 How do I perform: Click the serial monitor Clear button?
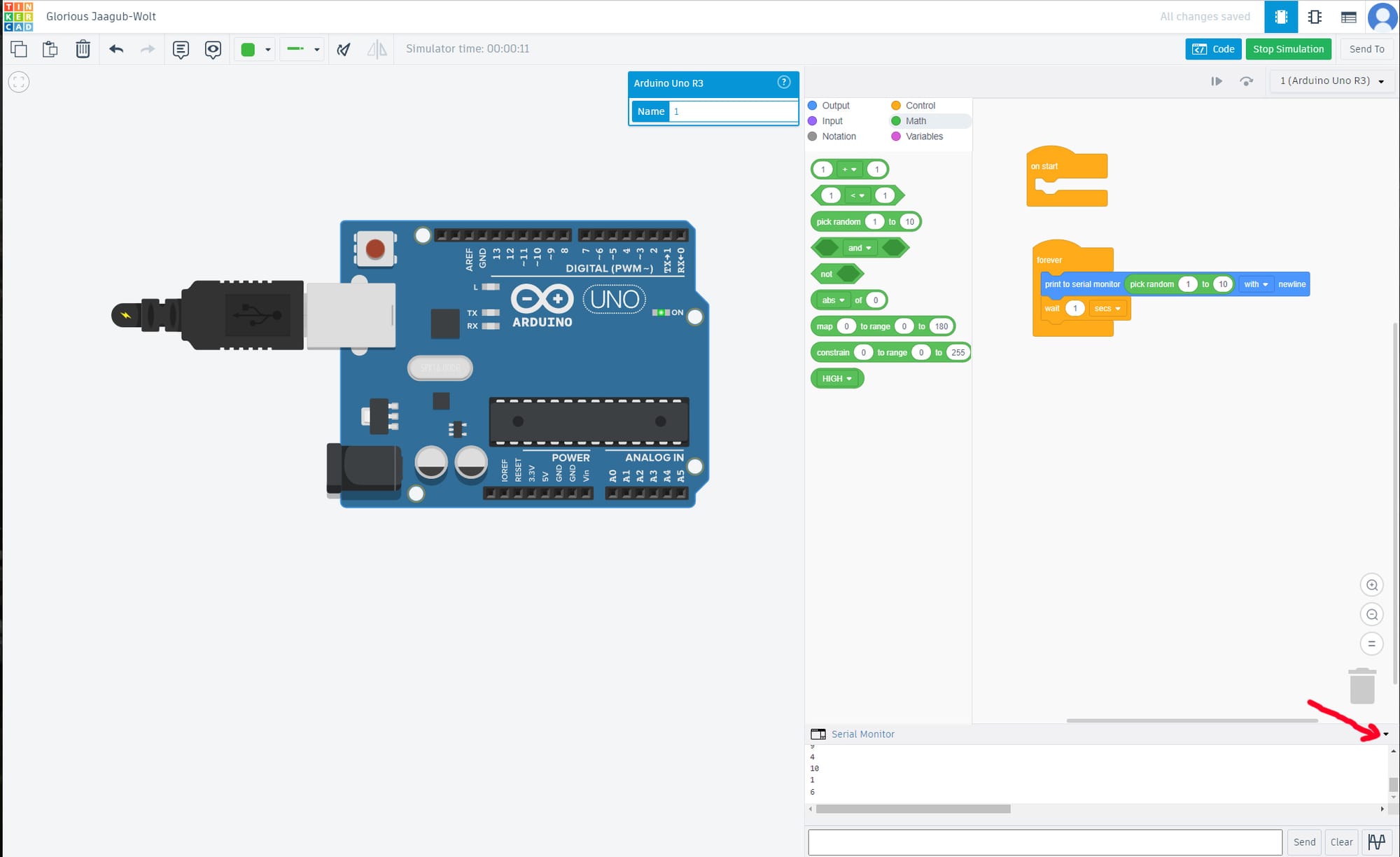pyautogui.click(x=1341, y=842)
